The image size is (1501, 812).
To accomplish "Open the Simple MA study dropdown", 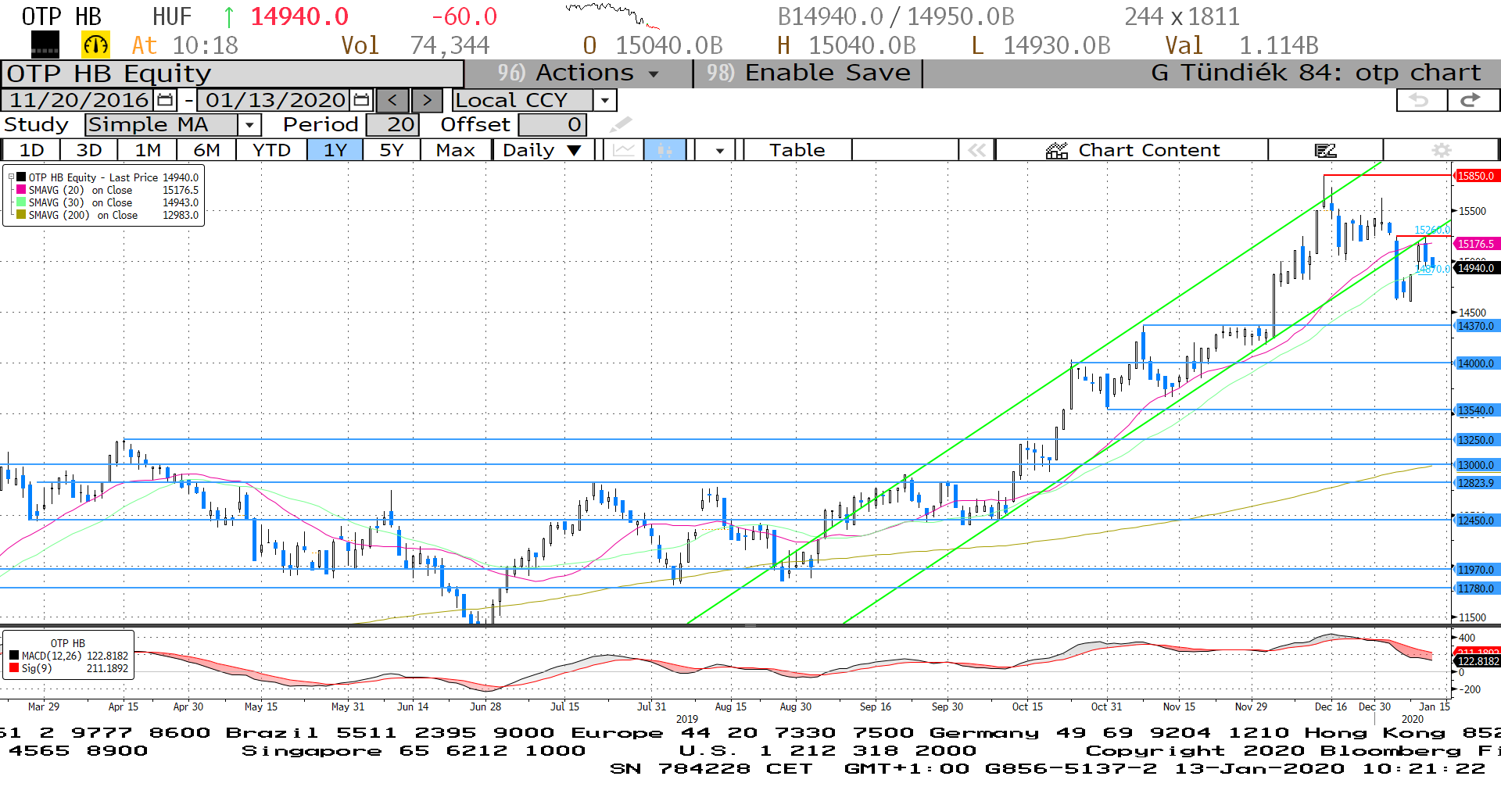I will [249, 124].
